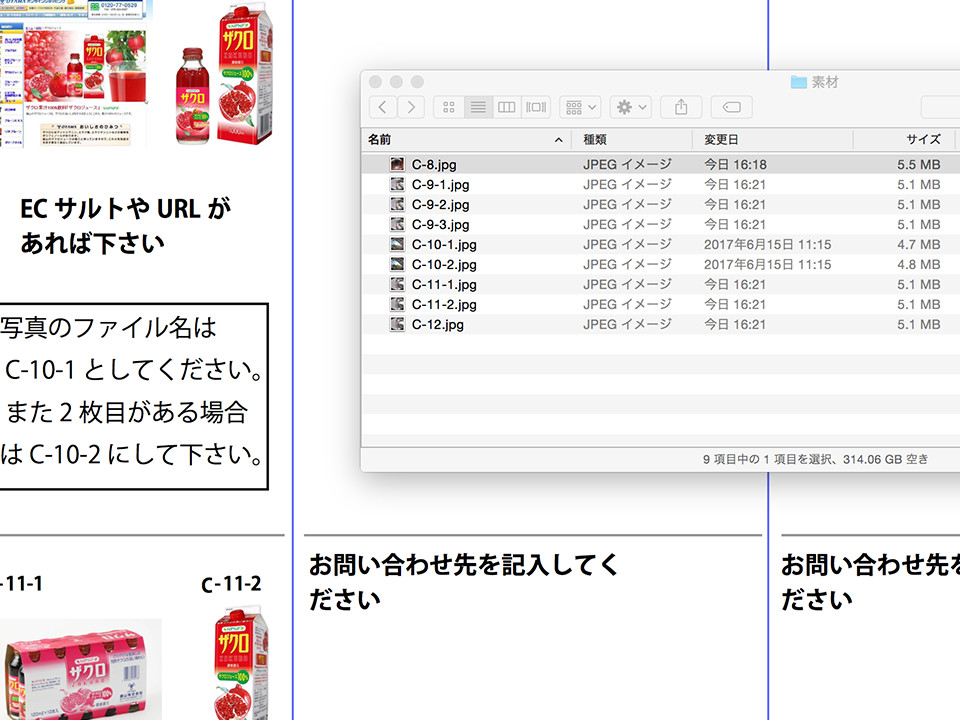This screenshot has height=720, width=960.
Task: Sort by サイズ column header
Action: [x=904, y=140]
